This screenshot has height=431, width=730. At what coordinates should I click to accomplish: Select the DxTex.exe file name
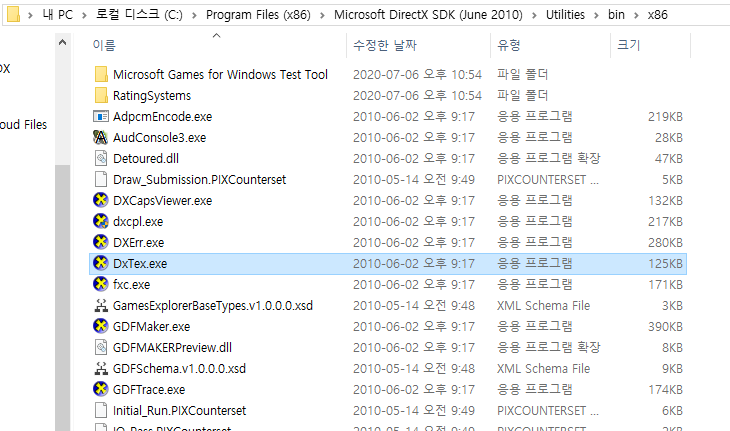coord(140,263)
